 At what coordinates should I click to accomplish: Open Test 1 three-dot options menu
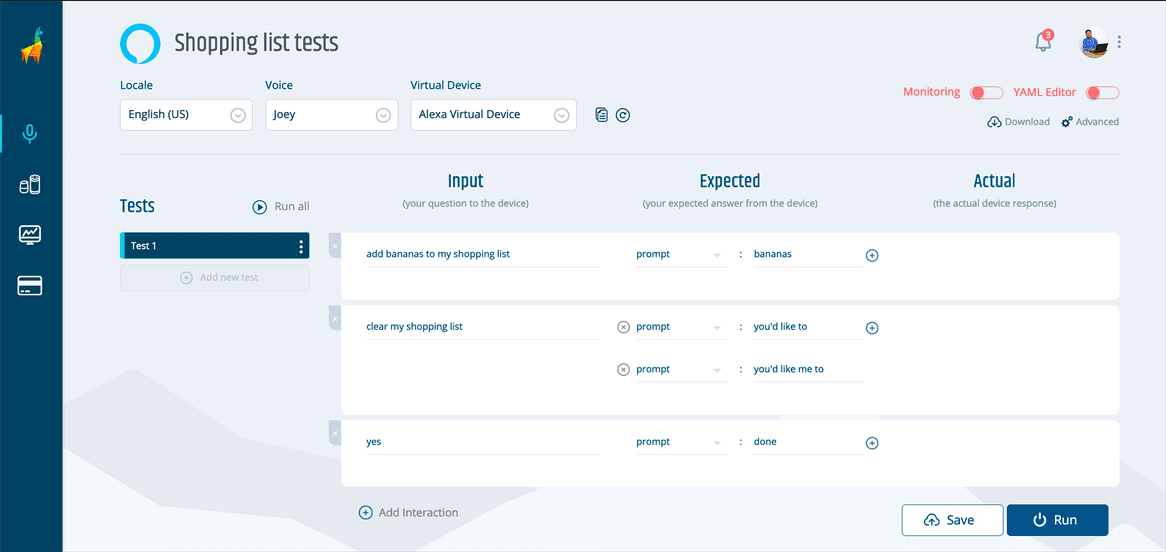coord(300,246)
